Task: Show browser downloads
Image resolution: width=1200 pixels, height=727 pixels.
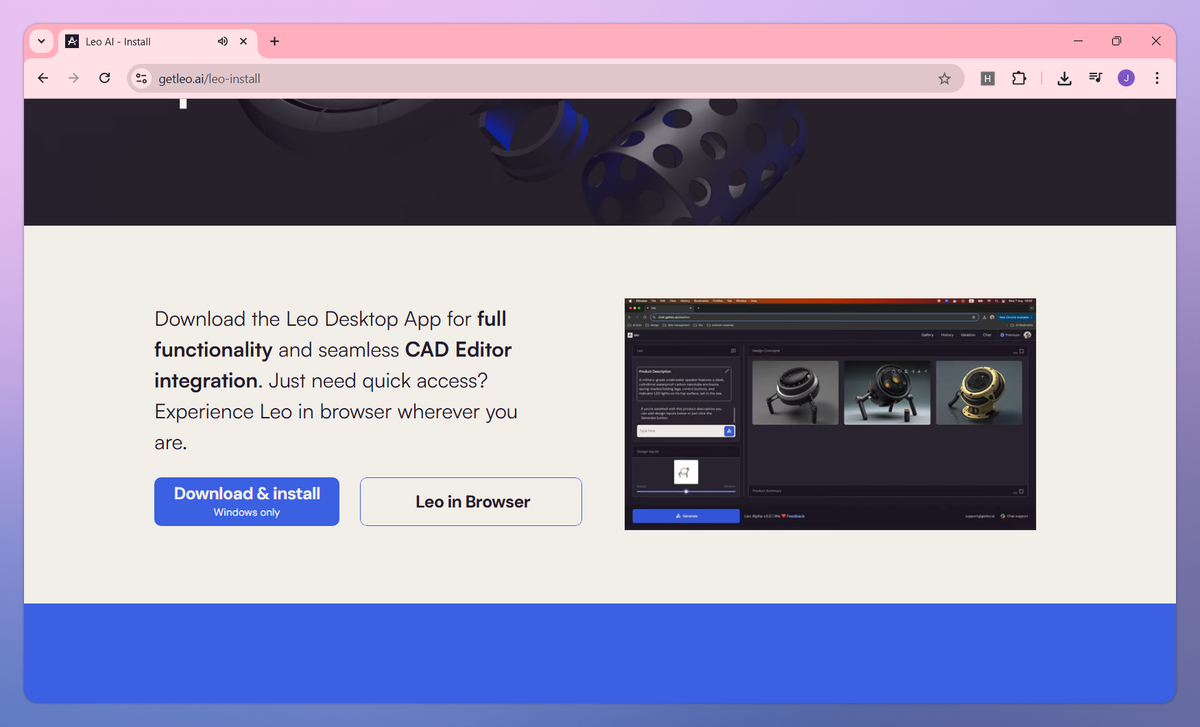Action: click(x=1065, y=78)
